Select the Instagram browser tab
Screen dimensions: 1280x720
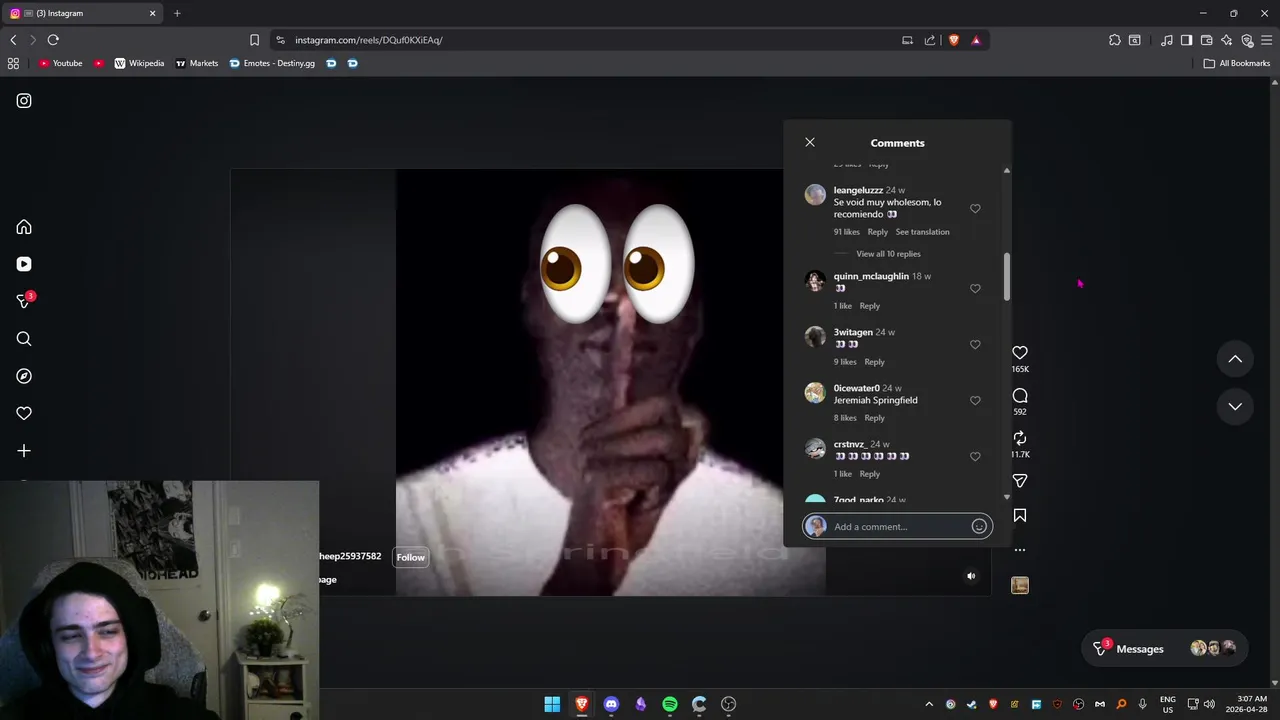(x=82, y=13)
